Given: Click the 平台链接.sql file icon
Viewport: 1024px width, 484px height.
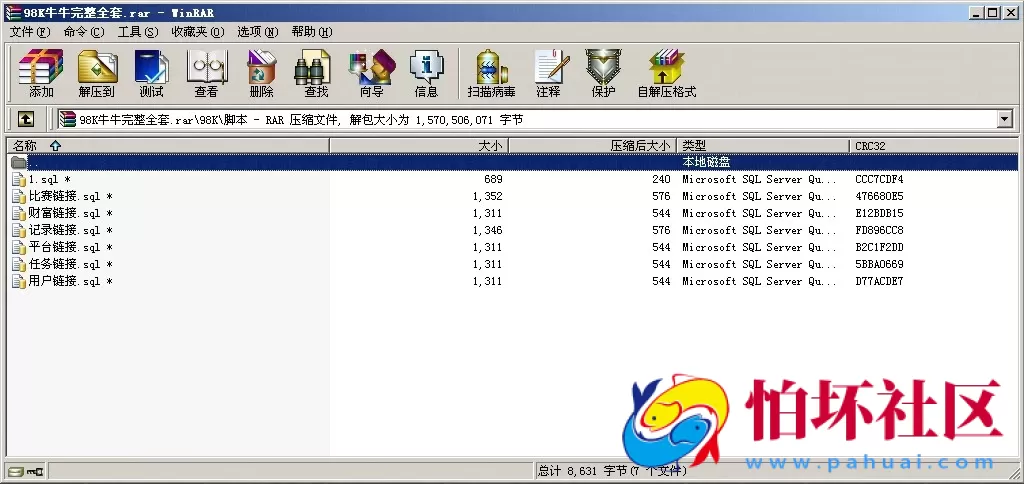Looking at the screenshot, I should (x=18, y=248).
